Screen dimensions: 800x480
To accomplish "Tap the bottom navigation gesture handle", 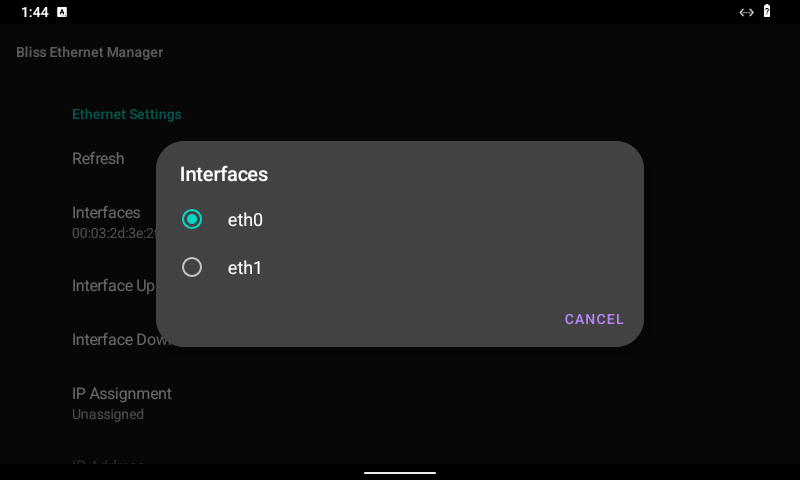I will (400, 472).
